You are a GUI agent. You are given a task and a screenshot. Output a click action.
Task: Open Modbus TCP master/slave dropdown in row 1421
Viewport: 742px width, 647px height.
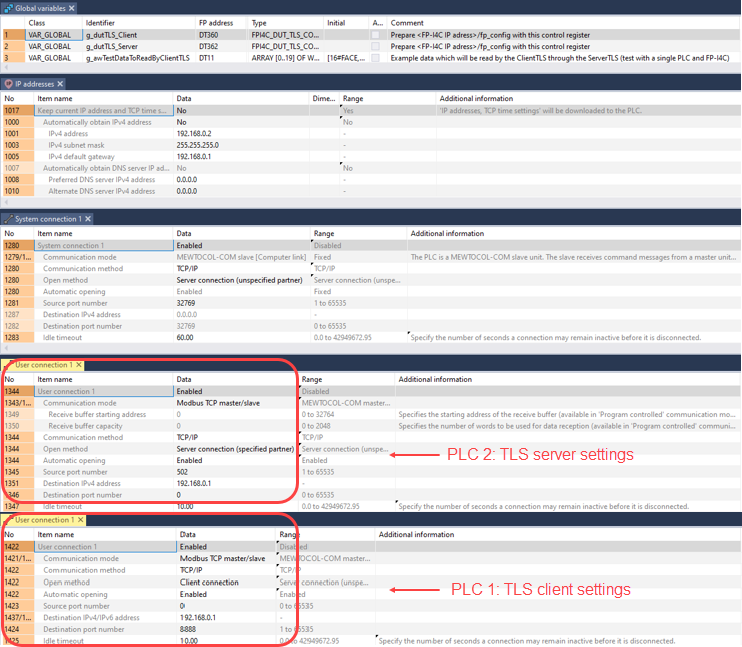(x=226, y=558)
